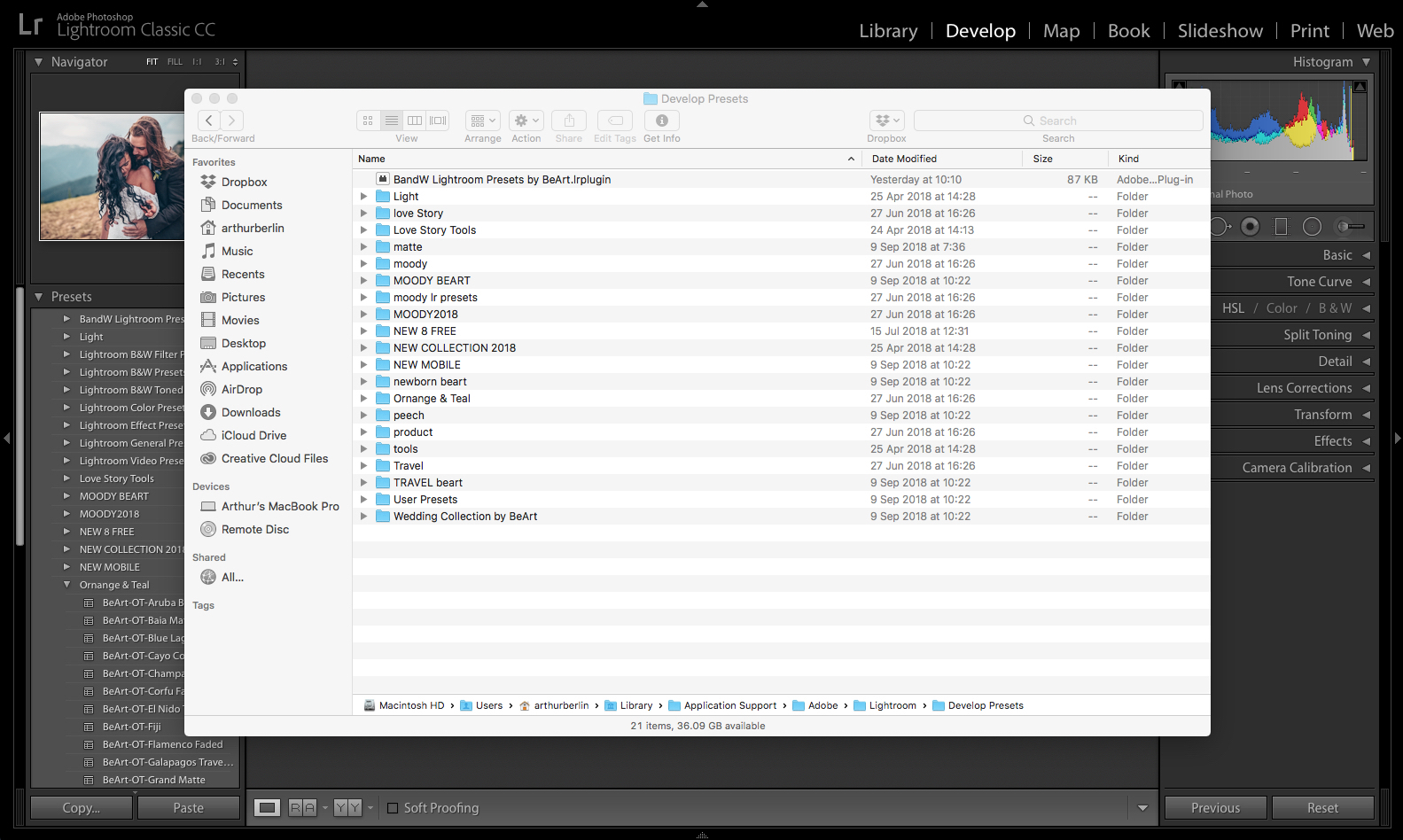Image resolution: width=1403 pixels, height=840 pixels.
Task: Open Recents in Finder sidebar
Action: coord(243,274)
